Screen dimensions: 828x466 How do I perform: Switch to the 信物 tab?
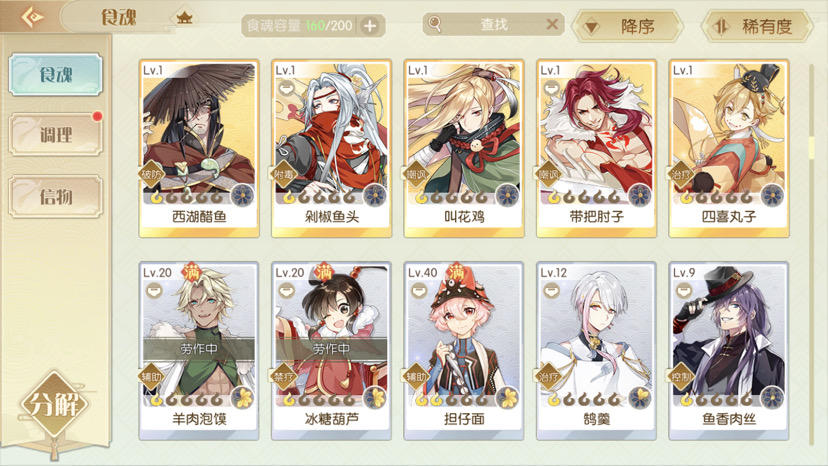click(55, 197)
